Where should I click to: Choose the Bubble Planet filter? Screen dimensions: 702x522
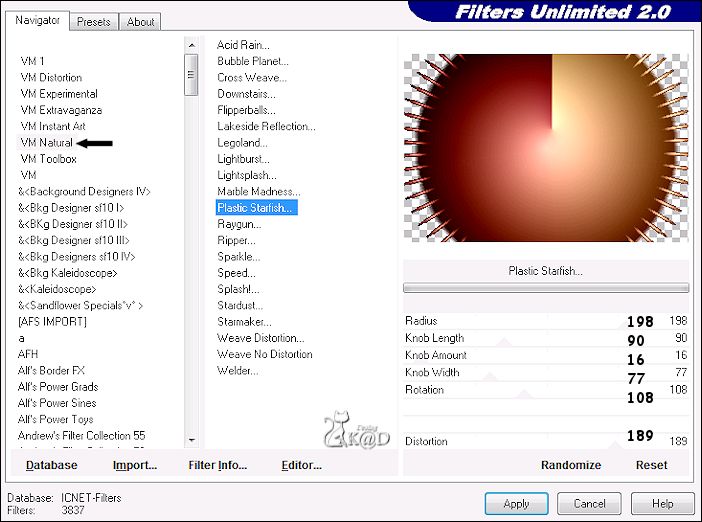coord(253,61)
